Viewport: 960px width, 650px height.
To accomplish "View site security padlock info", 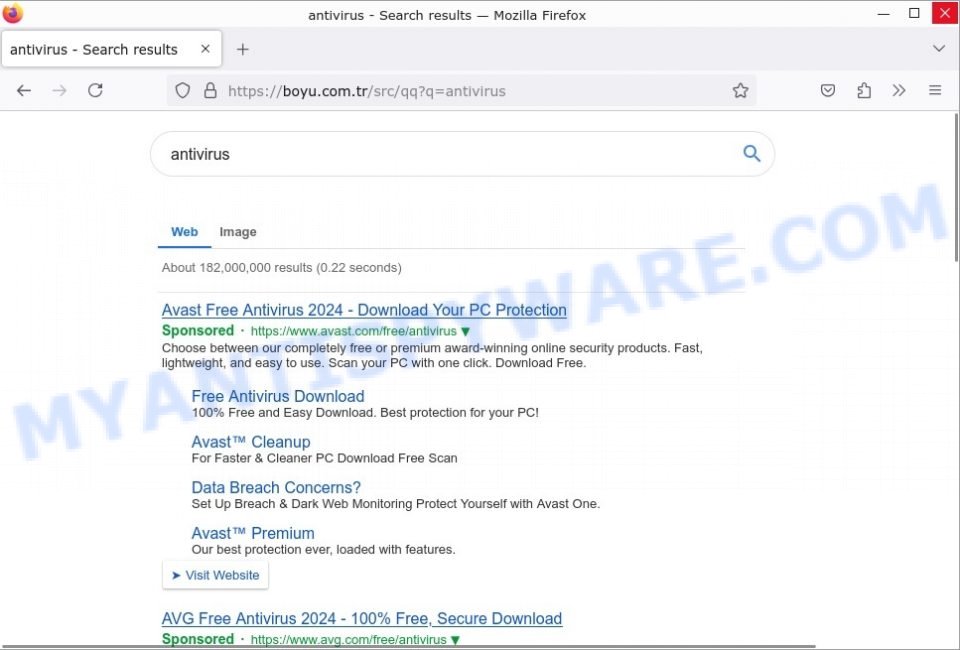I will coord(210,91).
